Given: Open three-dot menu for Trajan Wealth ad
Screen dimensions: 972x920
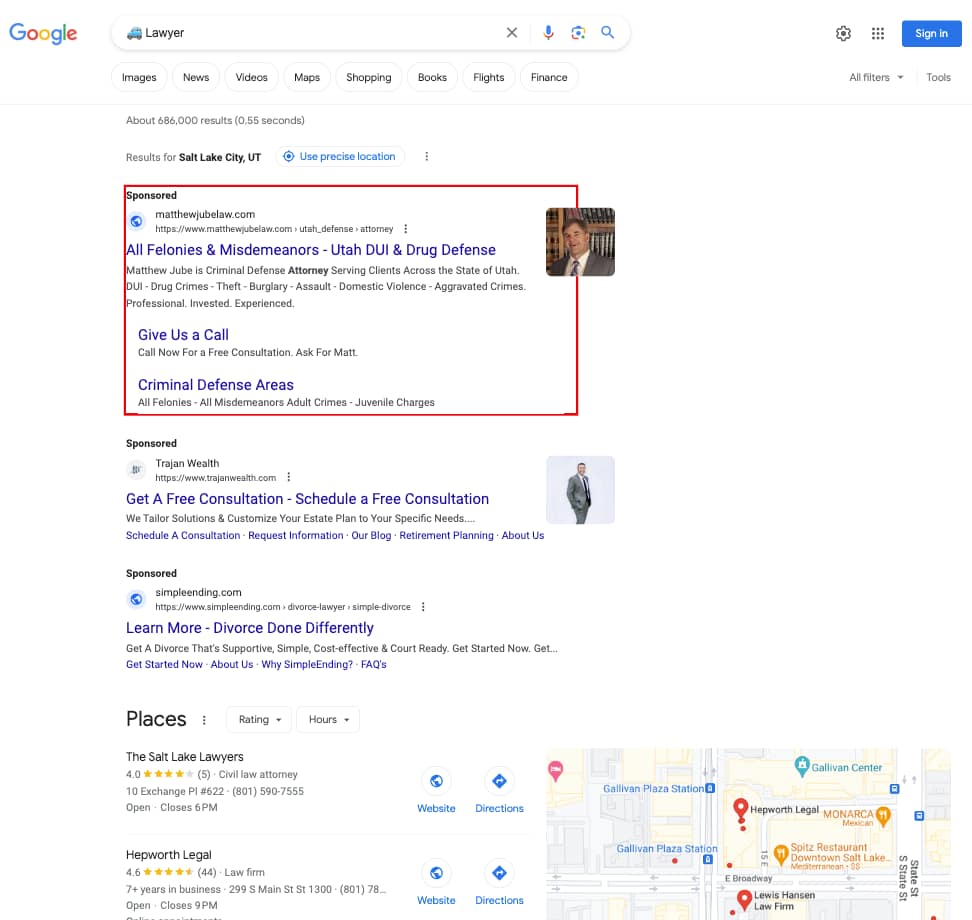Looking at the screenshot, I should pyautogui.click(x=288, y=477).
